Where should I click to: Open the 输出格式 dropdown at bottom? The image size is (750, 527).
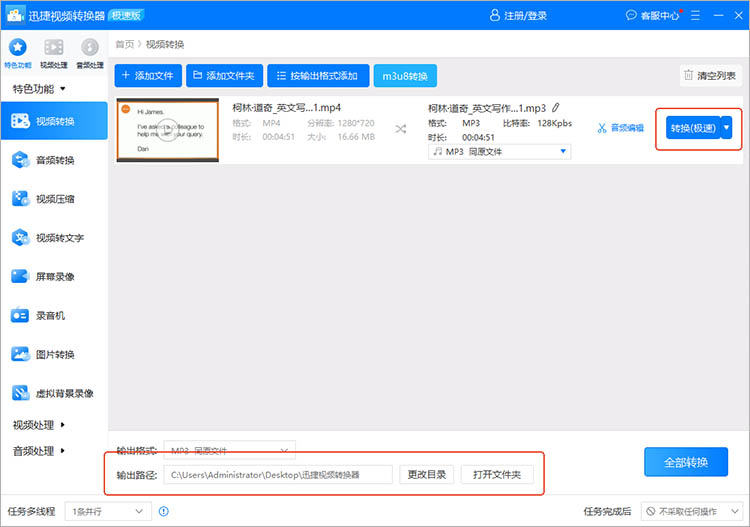(x=230, y=450)
